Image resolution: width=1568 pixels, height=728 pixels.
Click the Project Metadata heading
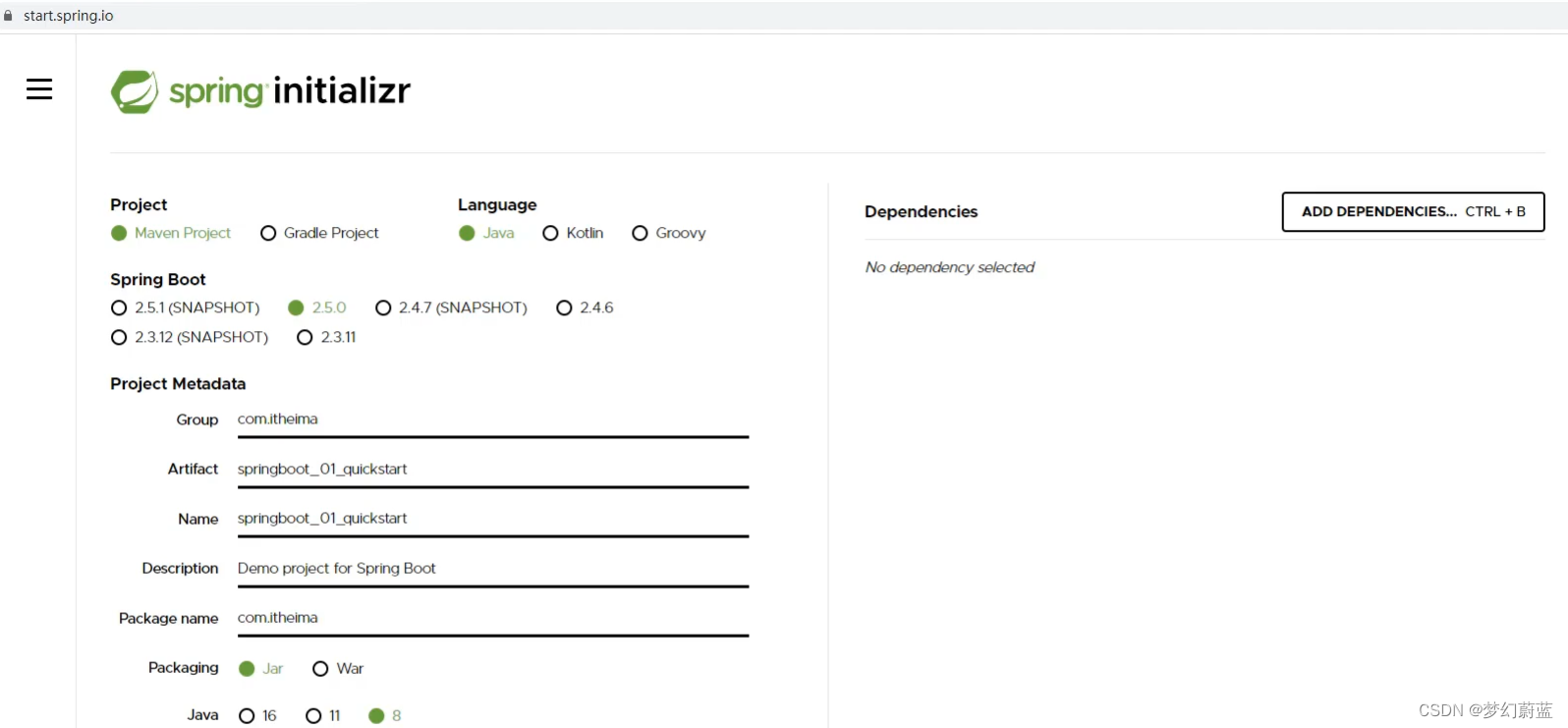pos(178,383)
